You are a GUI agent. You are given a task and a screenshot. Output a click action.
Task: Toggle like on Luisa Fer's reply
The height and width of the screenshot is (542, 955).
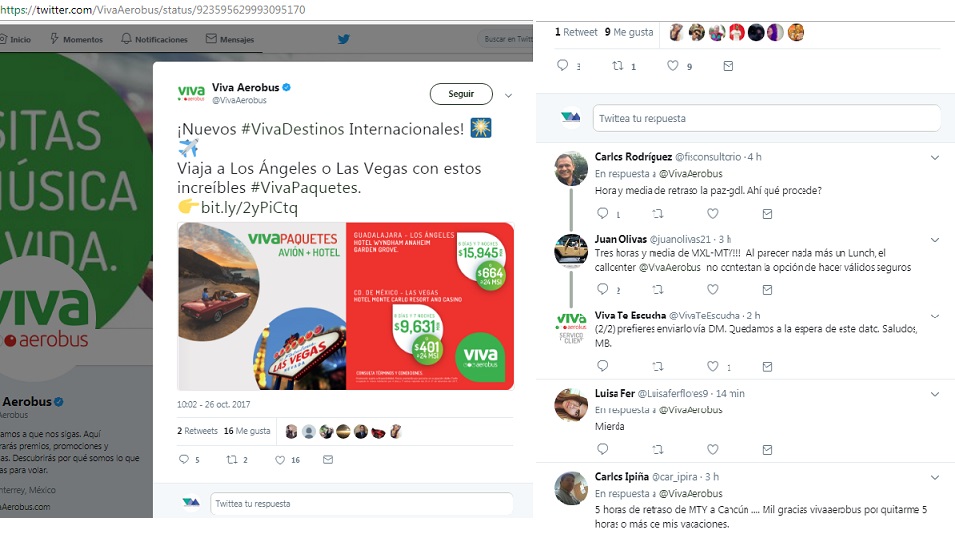(713, 449)
